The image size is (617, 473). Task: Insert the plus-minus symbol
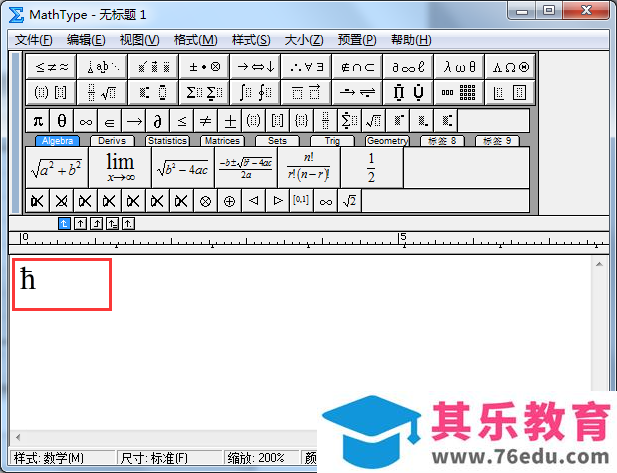click(230, 121)
